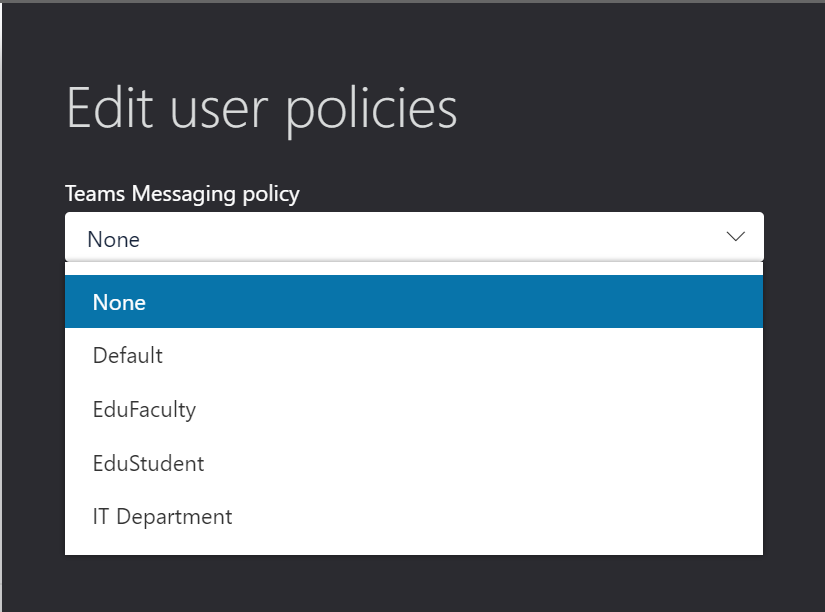Choose the IT Department policy

pyautogui.click(x=414, y=517)
